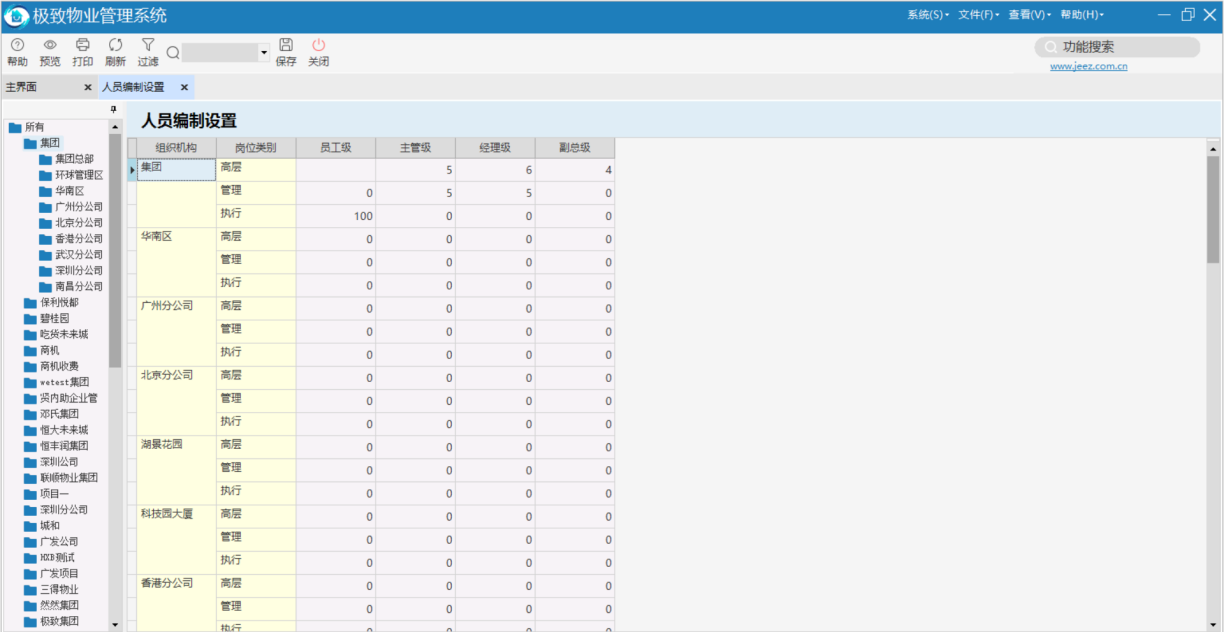Click the 员工级 column header

pos(336,148)
